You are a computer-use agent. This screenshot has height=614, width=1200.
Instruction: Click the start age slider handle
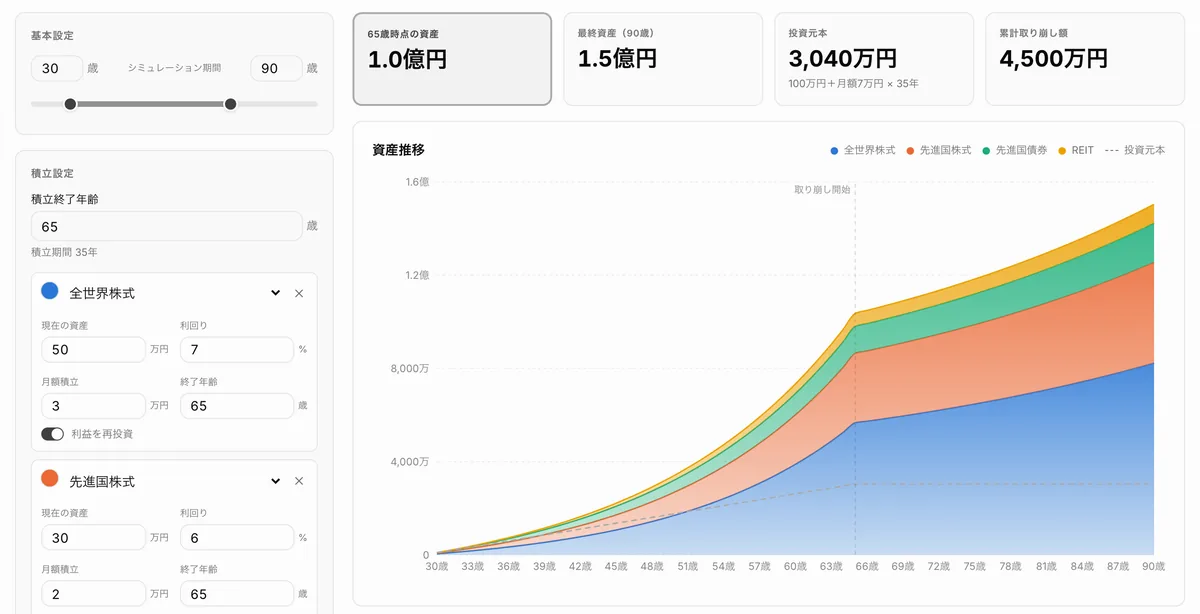tap(70, 104)
